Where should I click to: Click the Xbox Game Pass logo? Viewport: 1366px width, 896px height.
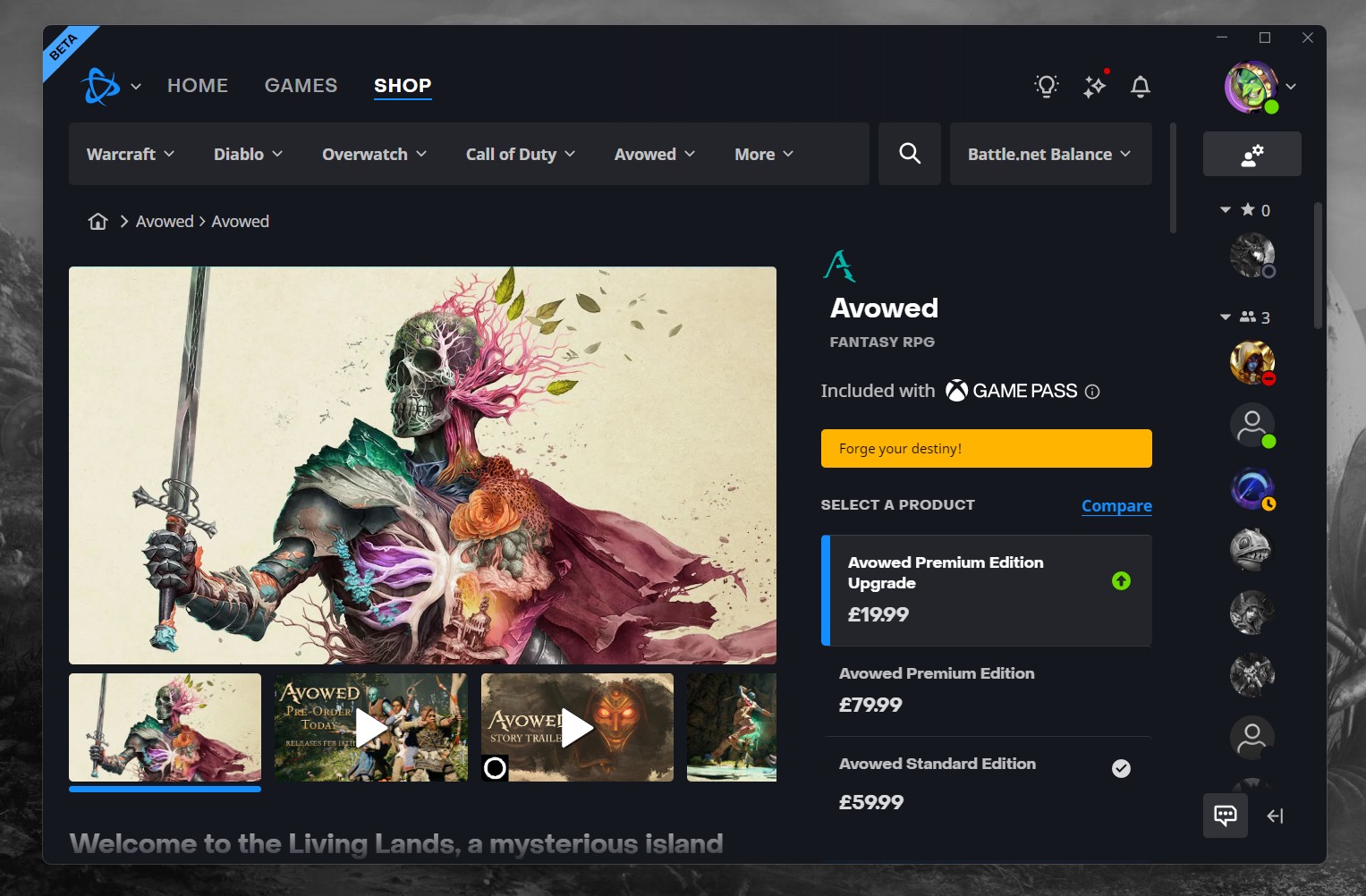(1012, 391)
